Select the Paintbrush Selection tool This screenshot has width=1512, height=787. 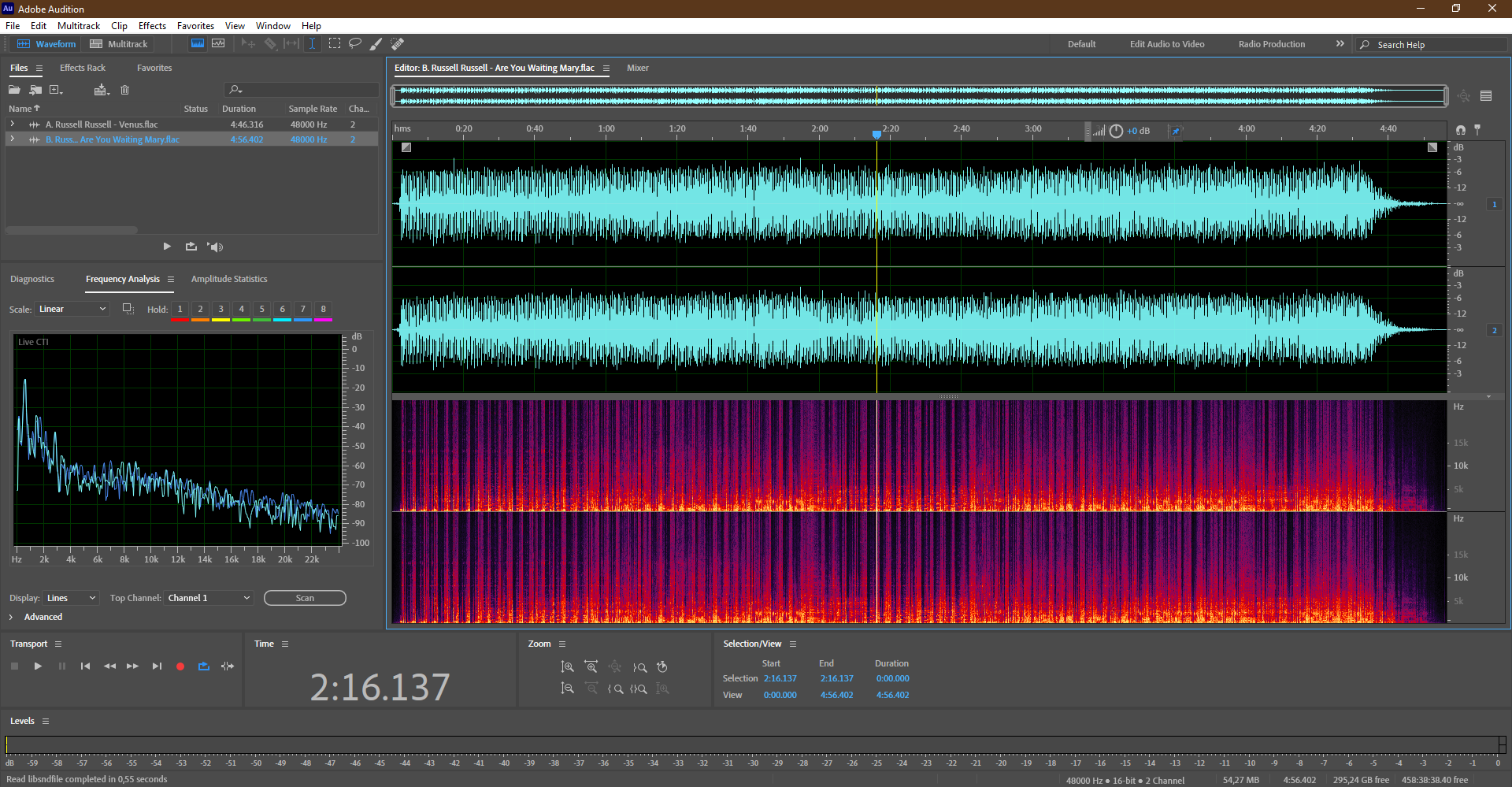pos(376,44)
